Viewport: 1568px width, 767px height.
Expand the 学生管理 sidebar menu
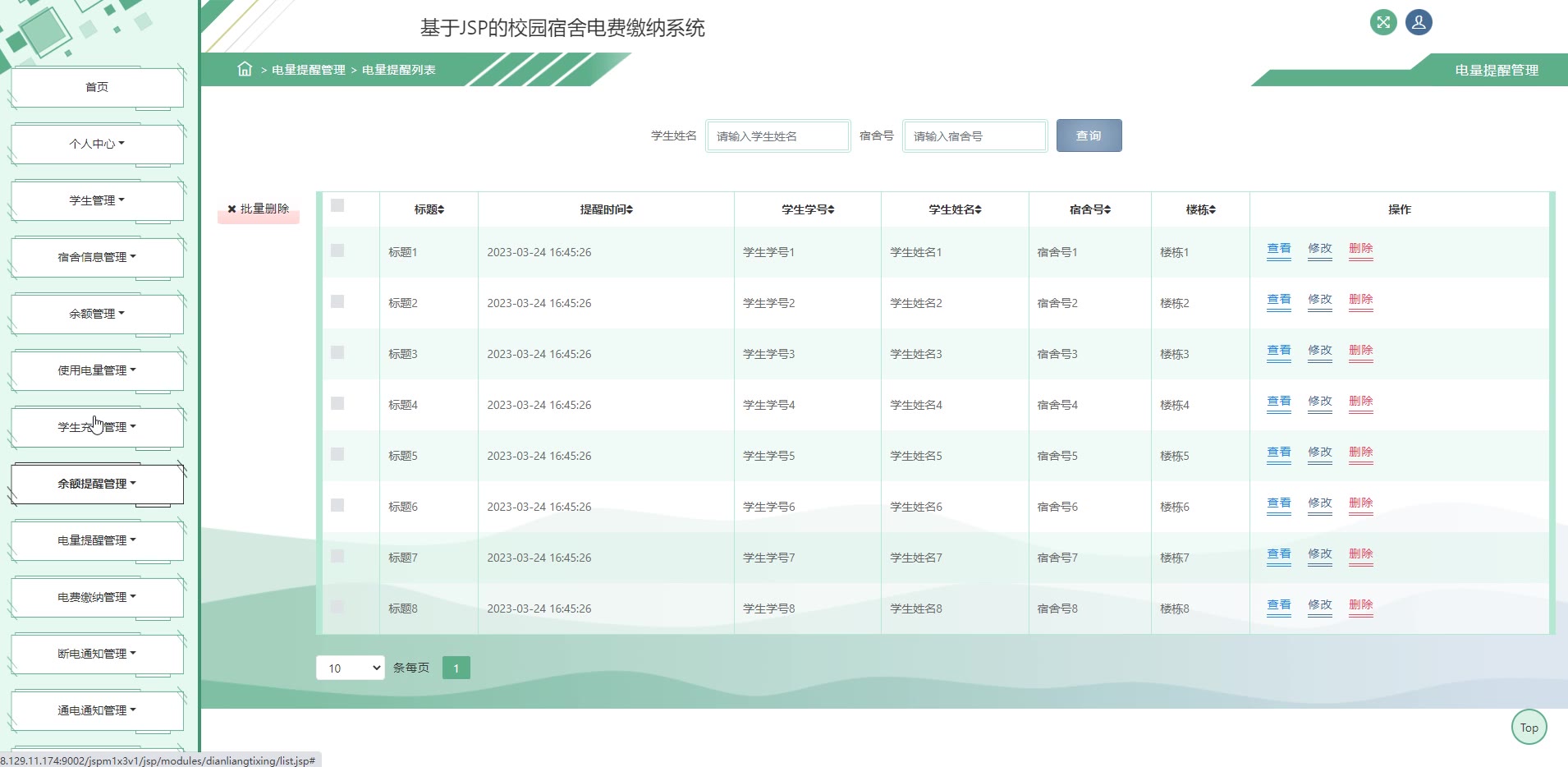pos(97,200)
